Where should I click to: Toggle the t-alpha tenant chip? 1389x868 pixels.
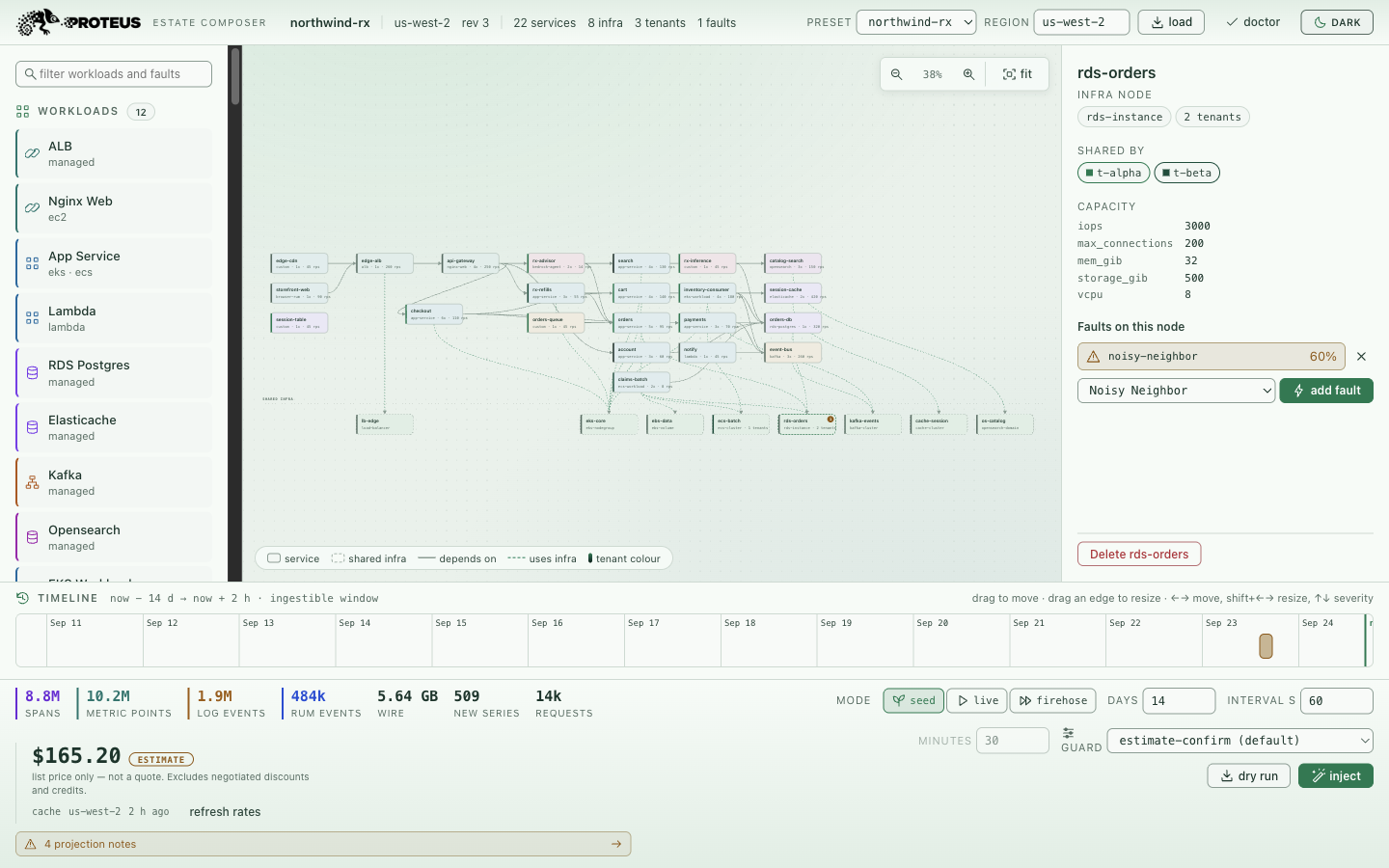tap(1113, 173)
